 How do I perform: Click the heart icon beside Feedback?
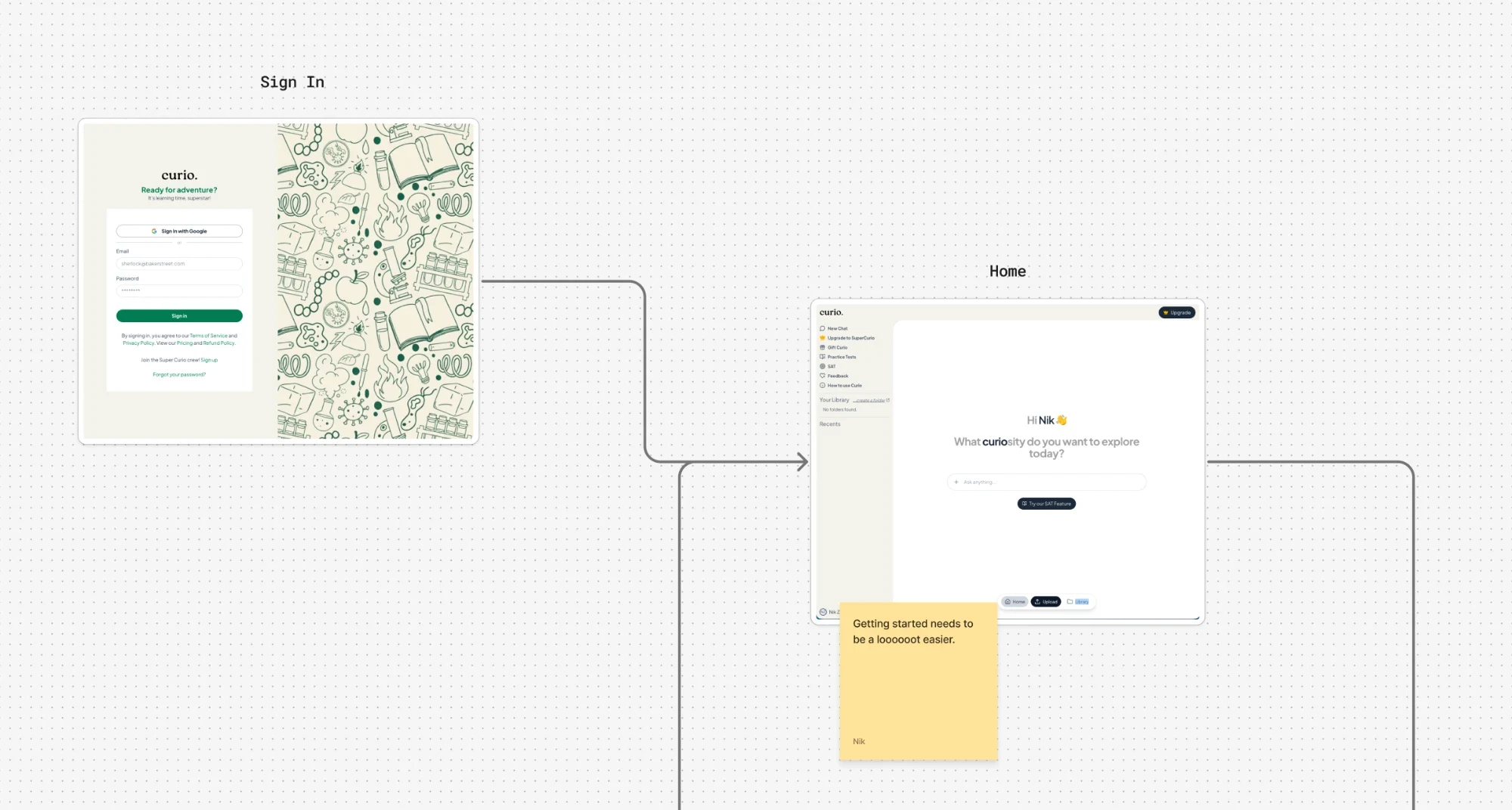tap(823, 376)
